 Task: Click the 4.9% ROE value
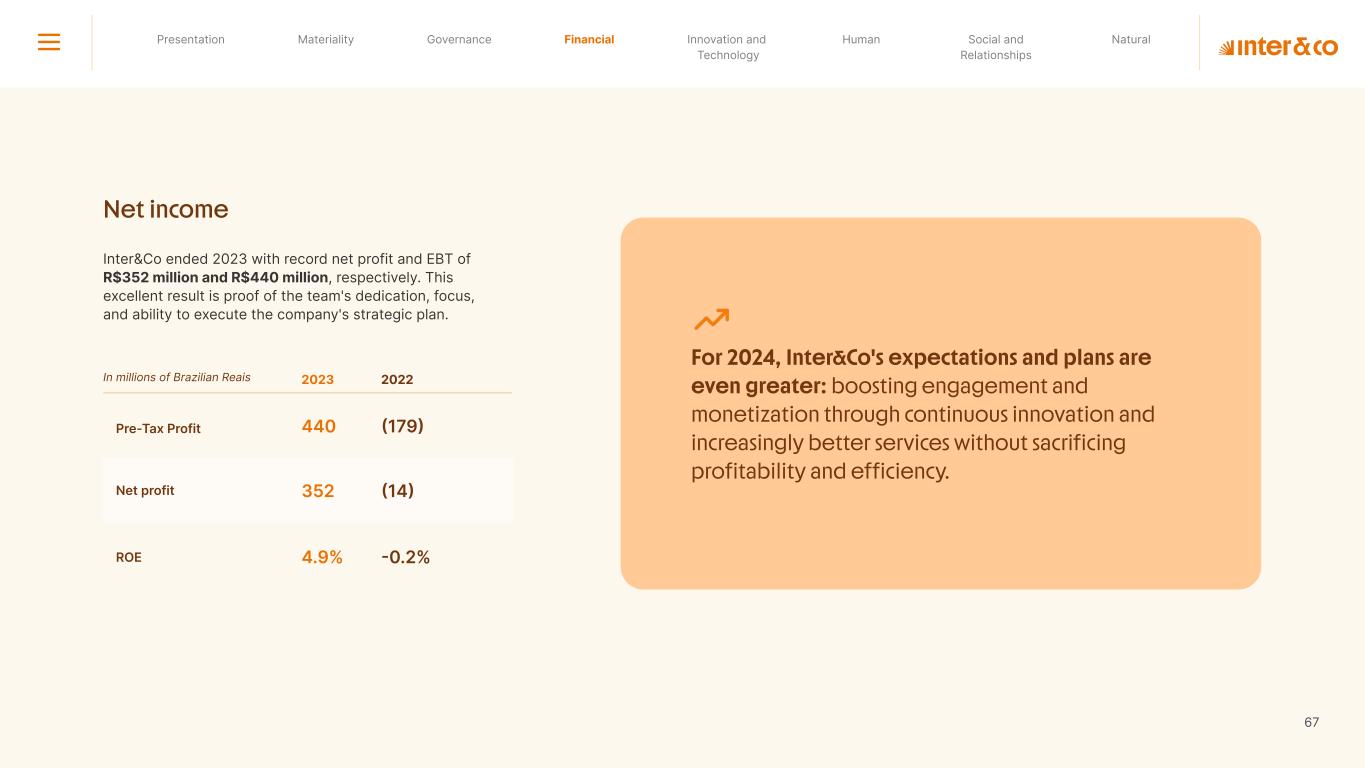(x=322, y=558)
